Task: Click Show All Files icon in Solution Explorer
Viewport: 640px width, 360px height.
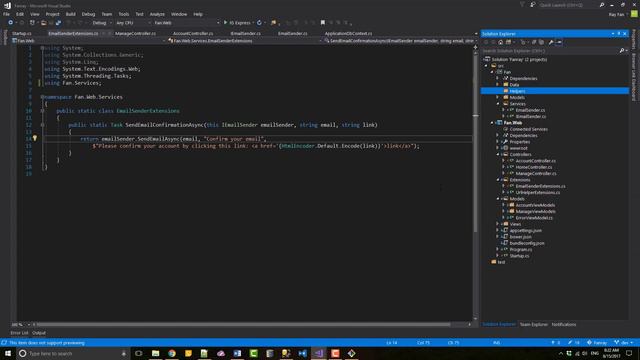Action: tap(541, 42)
